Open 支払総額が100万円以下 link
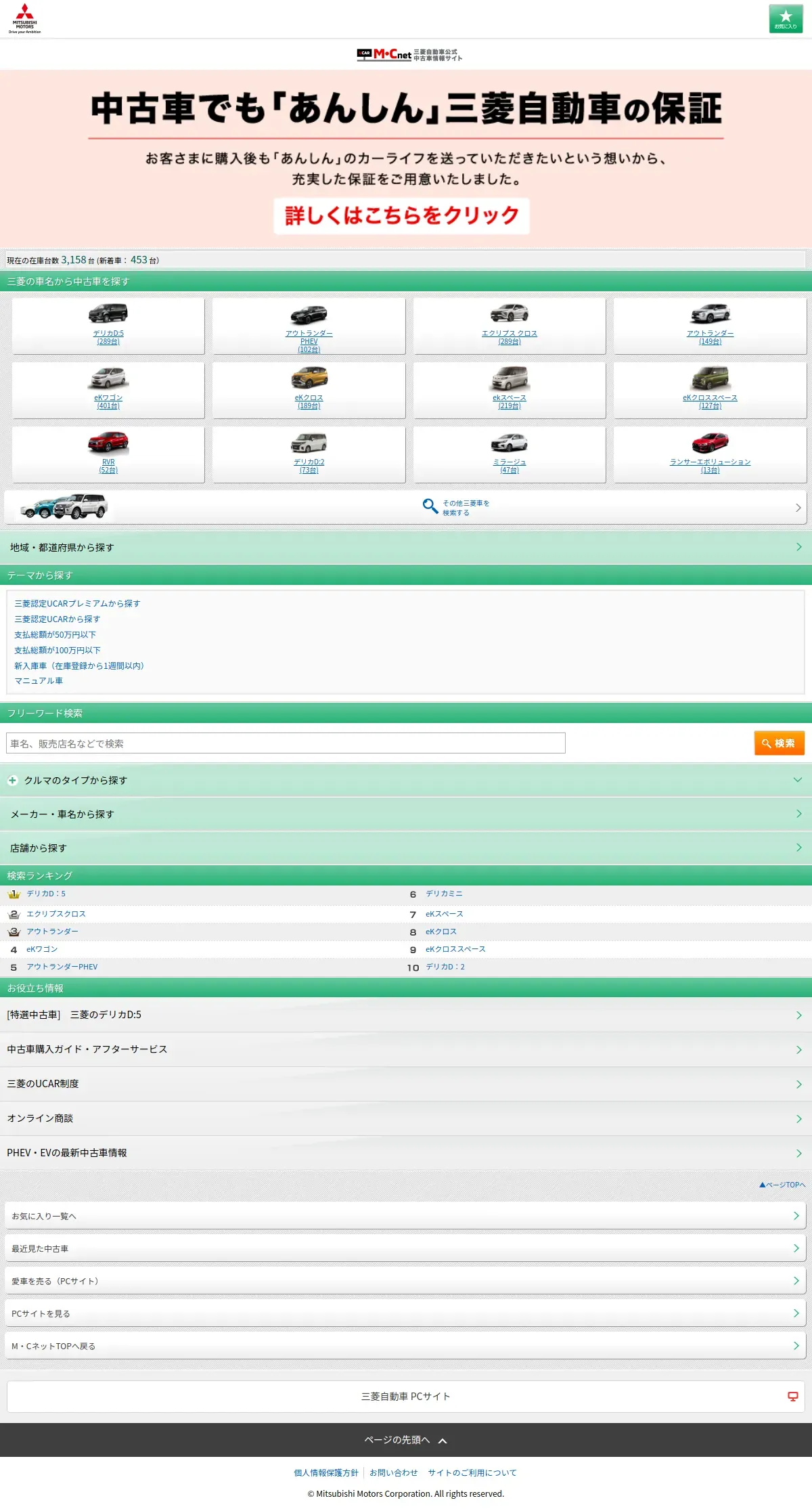The image size is (812, 1509). click(58, 650)
